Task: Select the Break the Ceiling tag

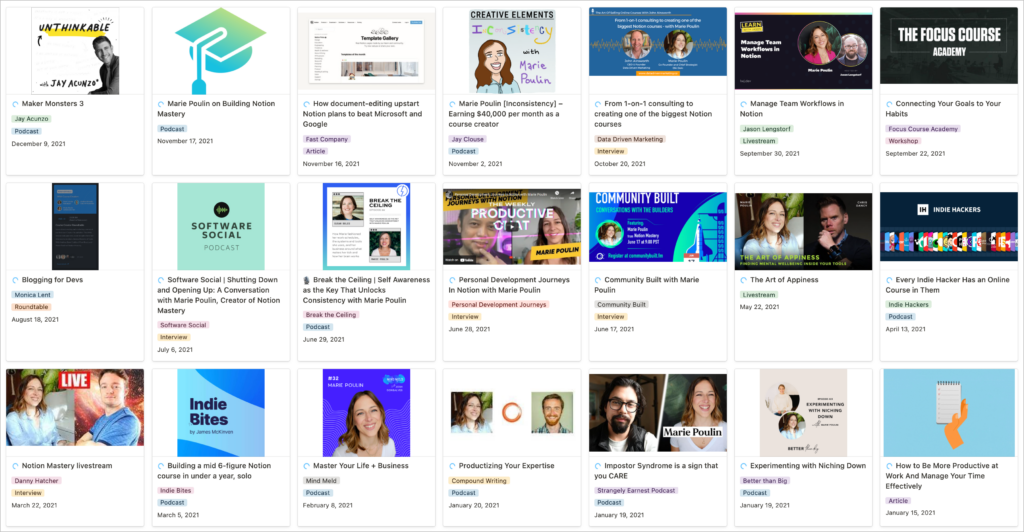Action: (331, 315)
